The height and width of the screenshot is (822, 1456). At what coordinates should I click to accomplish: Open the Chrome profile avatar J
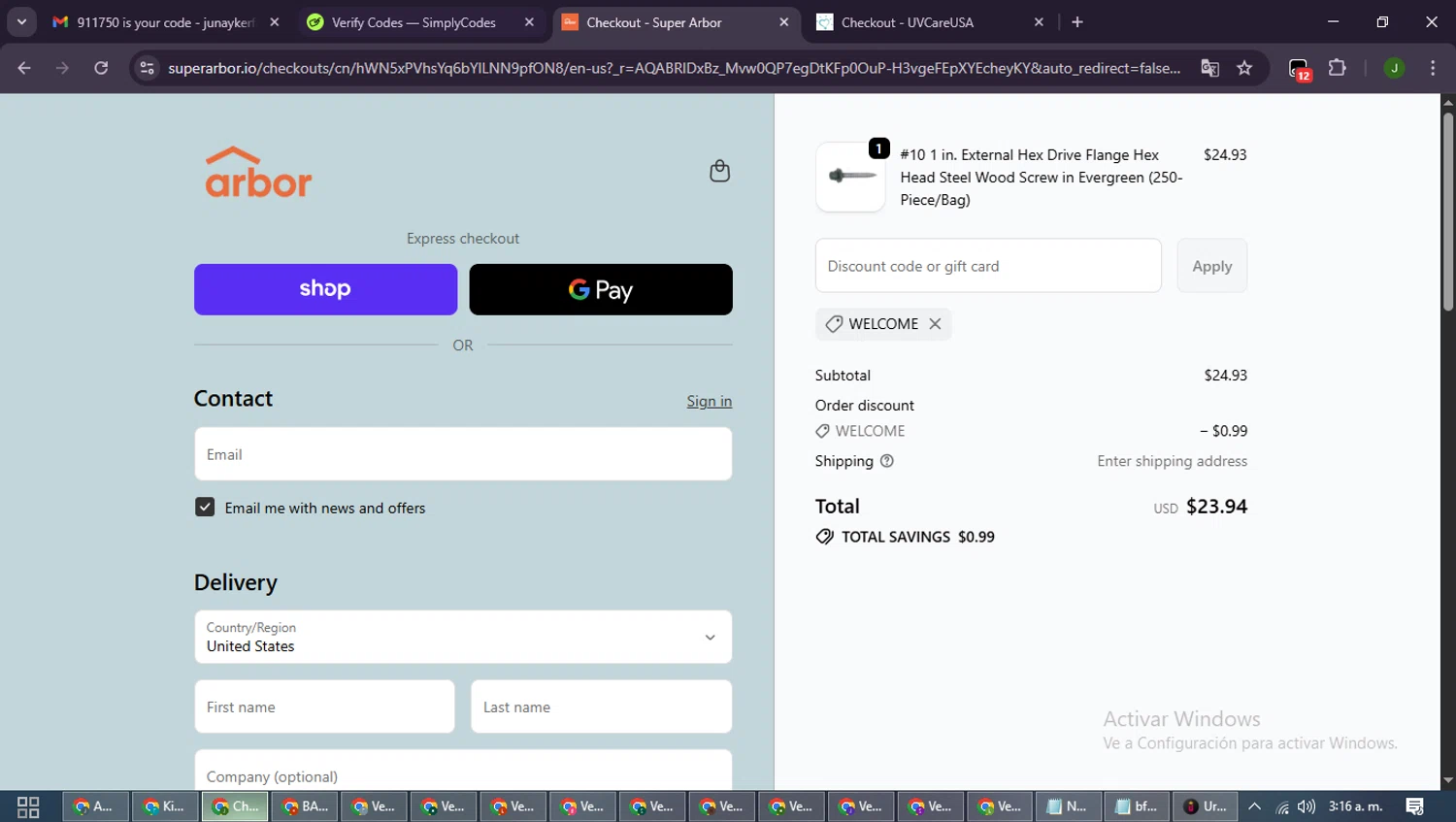click(1394, 68)
